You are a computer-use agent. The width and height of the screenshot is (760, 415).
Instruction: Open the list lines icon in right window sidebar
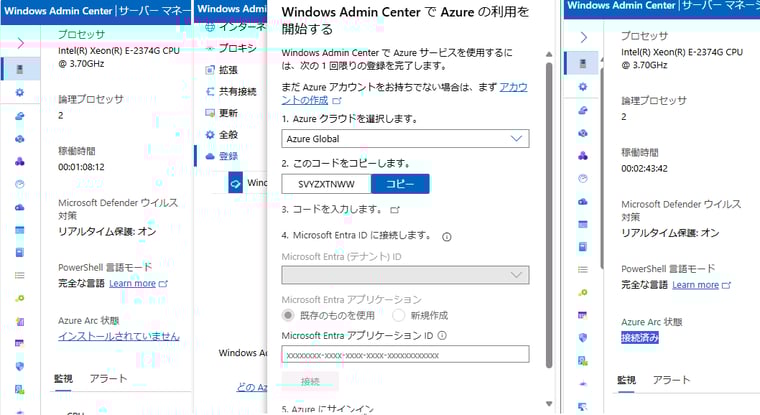(583, 270)
